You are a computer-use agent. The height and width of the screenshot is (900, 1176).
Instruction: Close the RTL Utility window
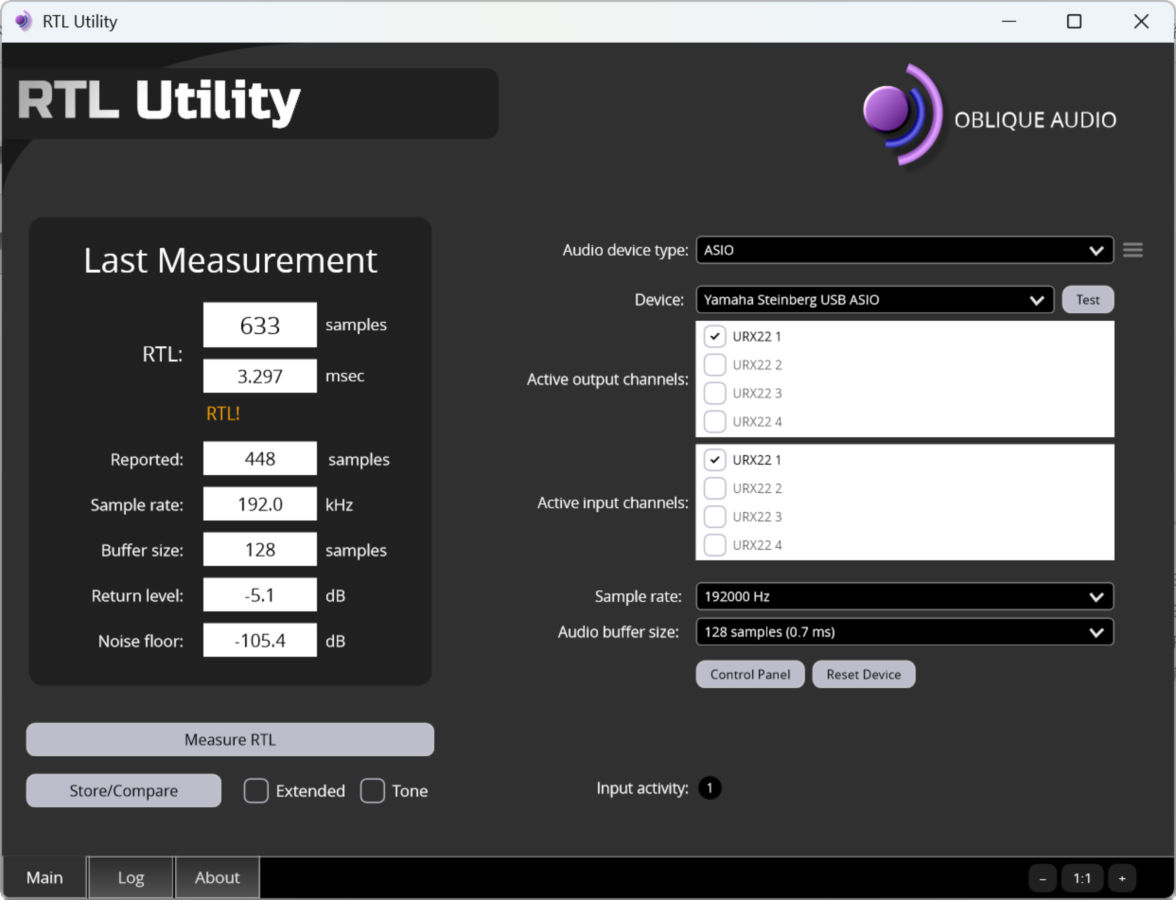point(1141,21)
